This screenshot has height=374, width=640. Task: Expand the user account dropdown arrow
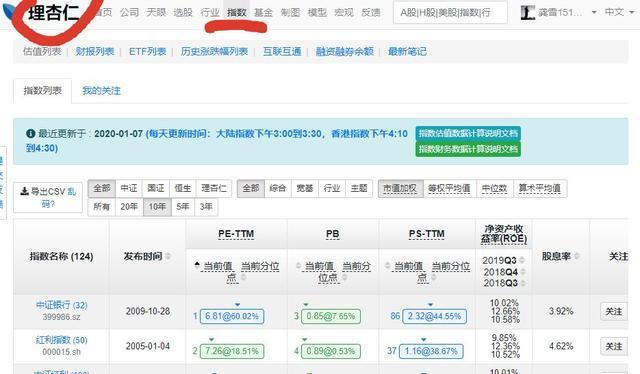594,13
